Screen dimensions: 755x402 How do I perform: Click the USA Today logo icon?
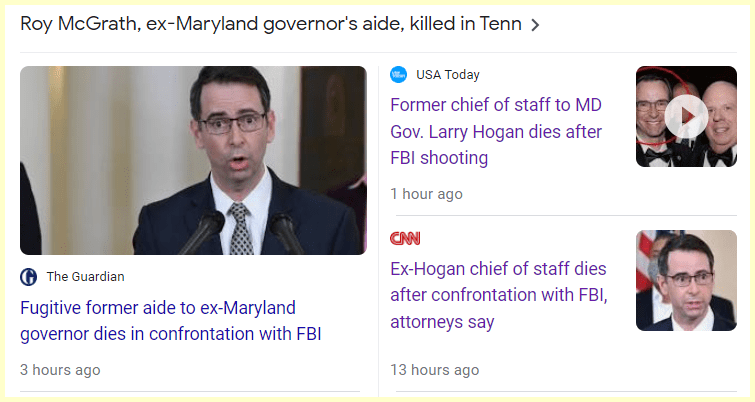(399, 75)
